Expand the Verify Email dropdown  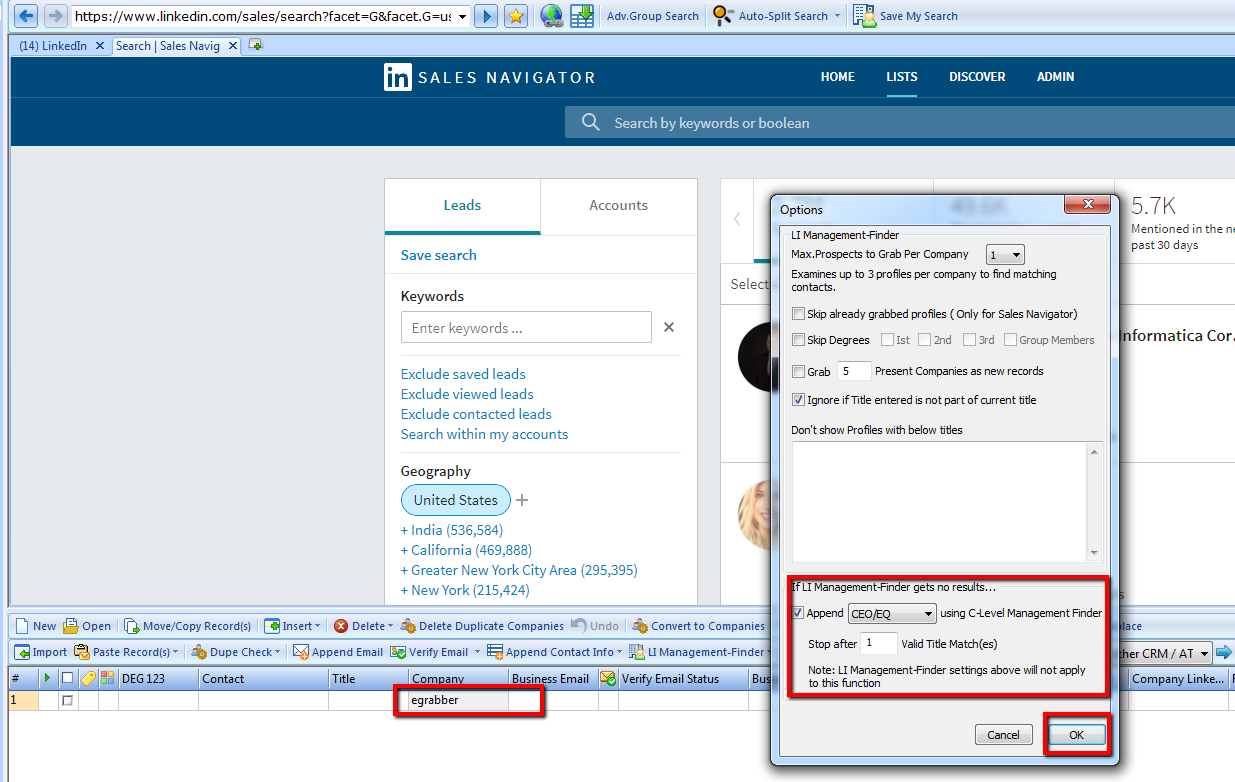click(x=477, y=652)
